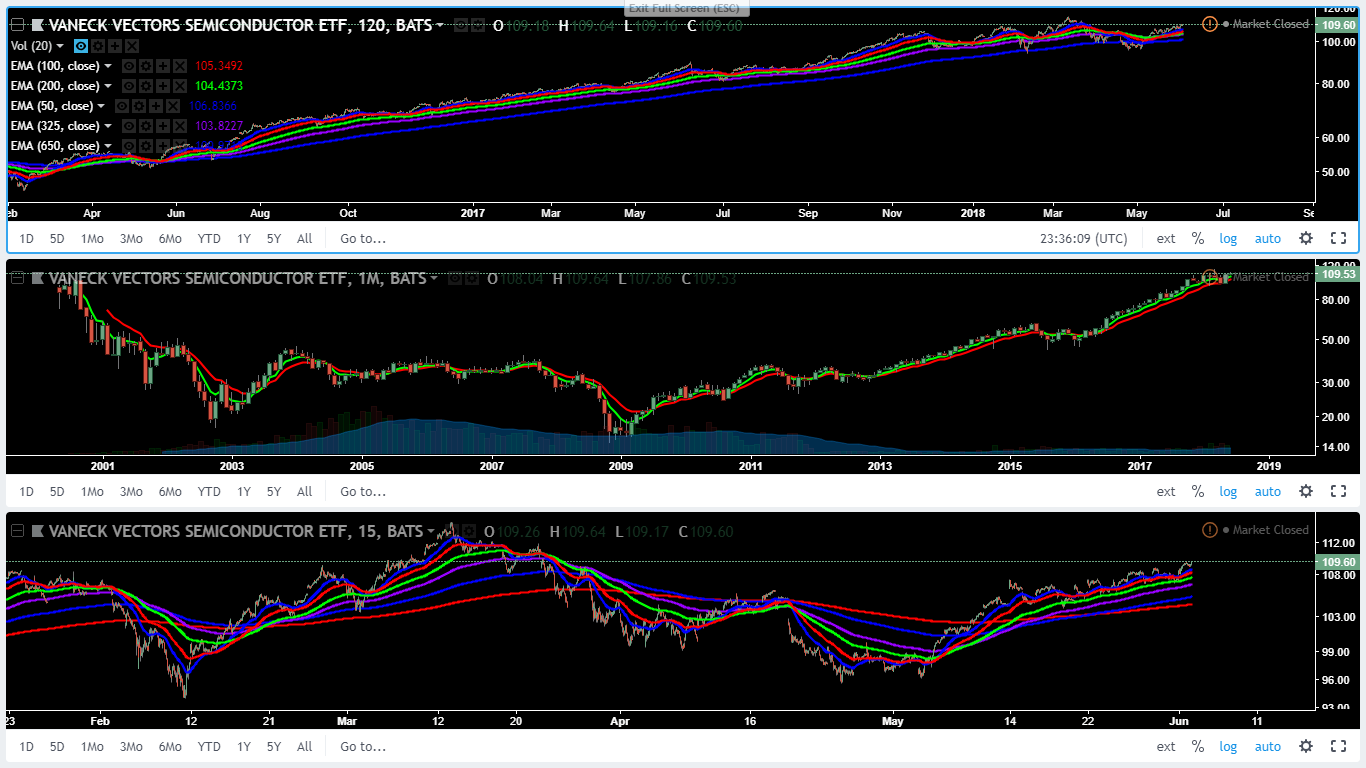Select the YTD range on the 1M chart

[209, 491]
